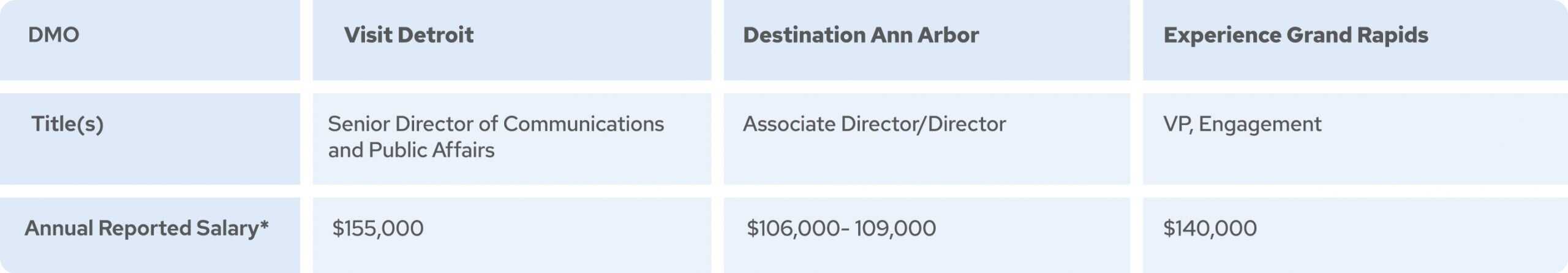Screen dimensions: 1568x273
Task: Select the Experience Grand Rapids column header
Action: click(1295, 35)
